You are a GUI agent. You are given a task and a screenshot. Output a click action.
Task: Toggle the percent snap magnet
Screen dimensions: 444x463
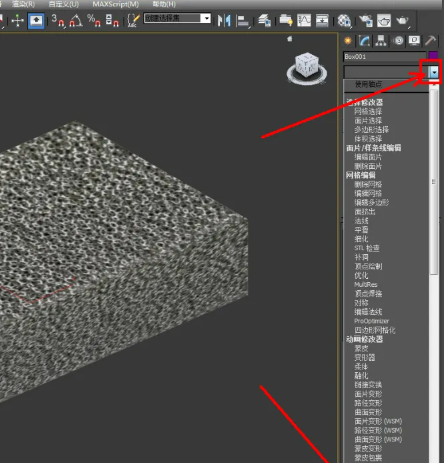pyautogui.click(x=94, y=21)
